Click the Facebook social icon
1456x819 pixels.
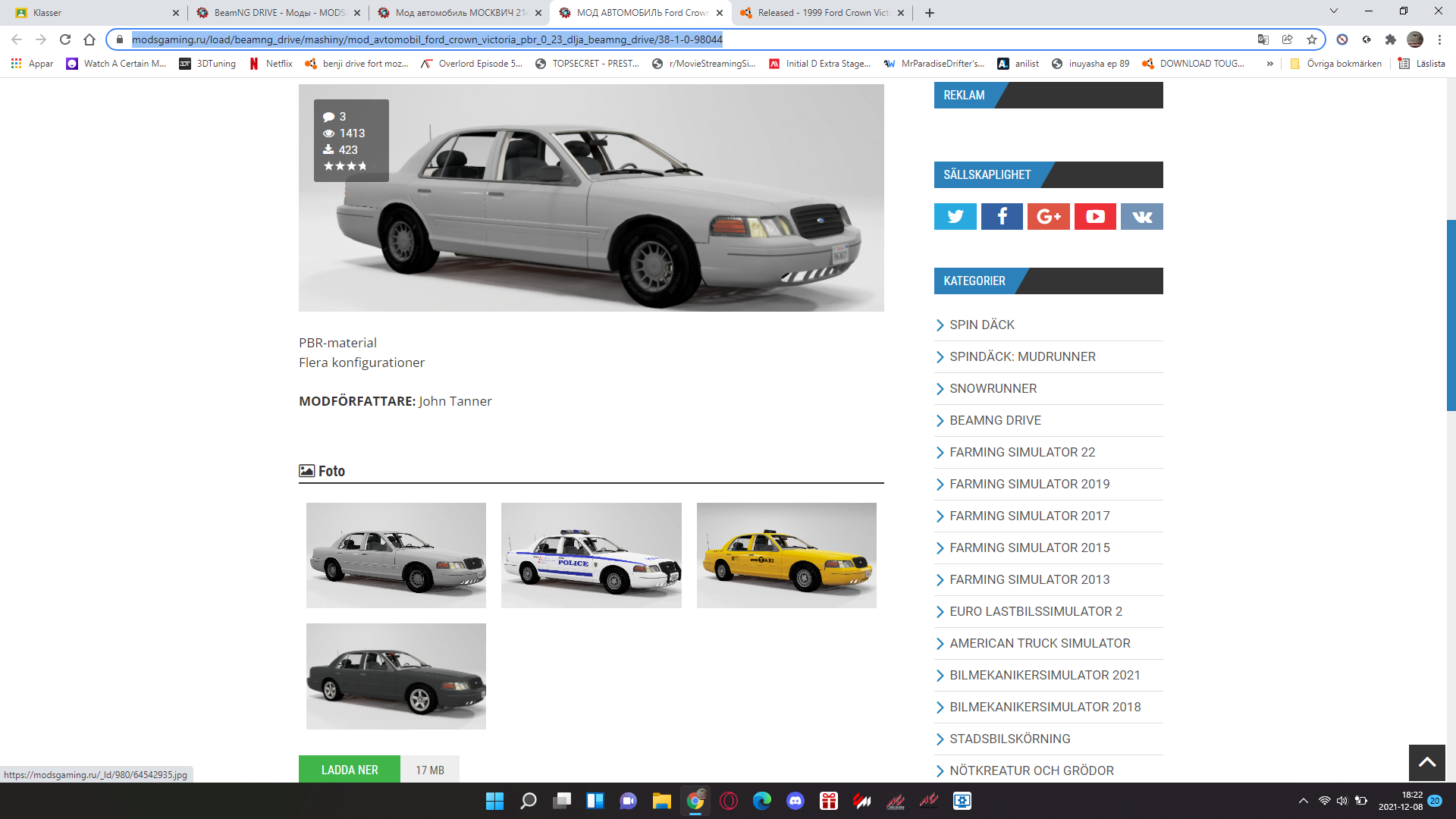click(1002, 217)
